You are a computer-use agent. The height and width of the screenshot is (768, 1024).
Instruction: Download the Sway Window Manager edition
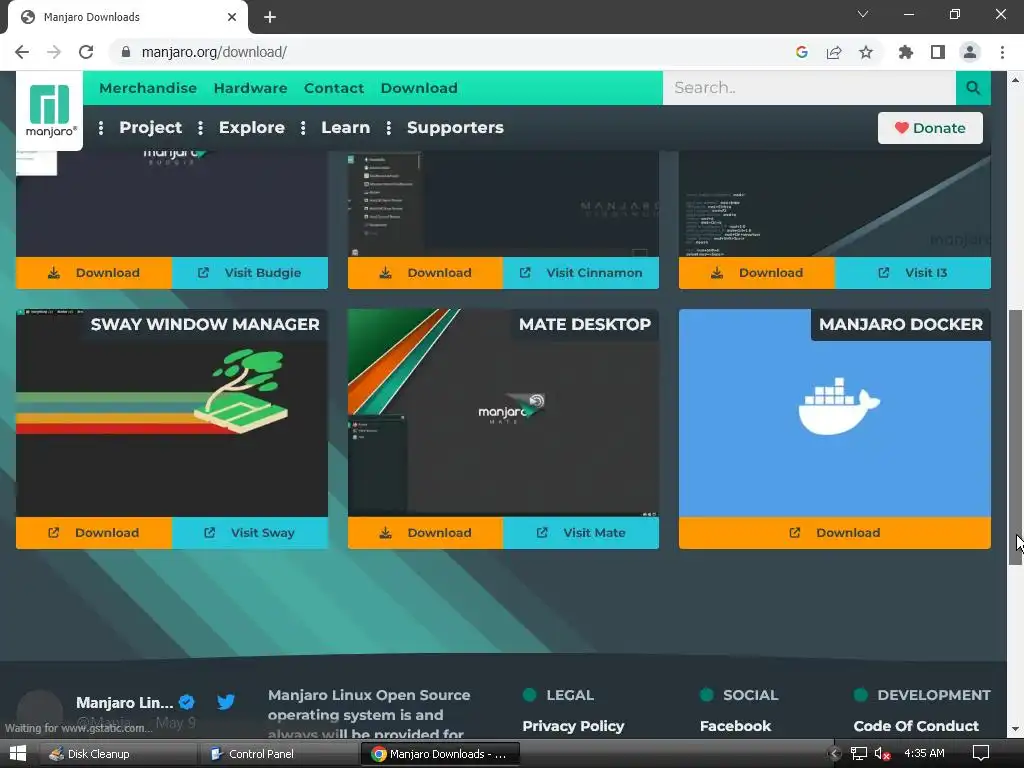[x=94, y=533]
